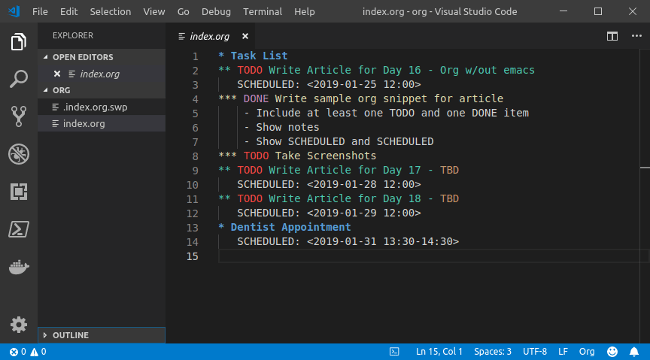Click the feedback smiley in status bar
This screenshot has height=360, width=650.
click(612, 352)
